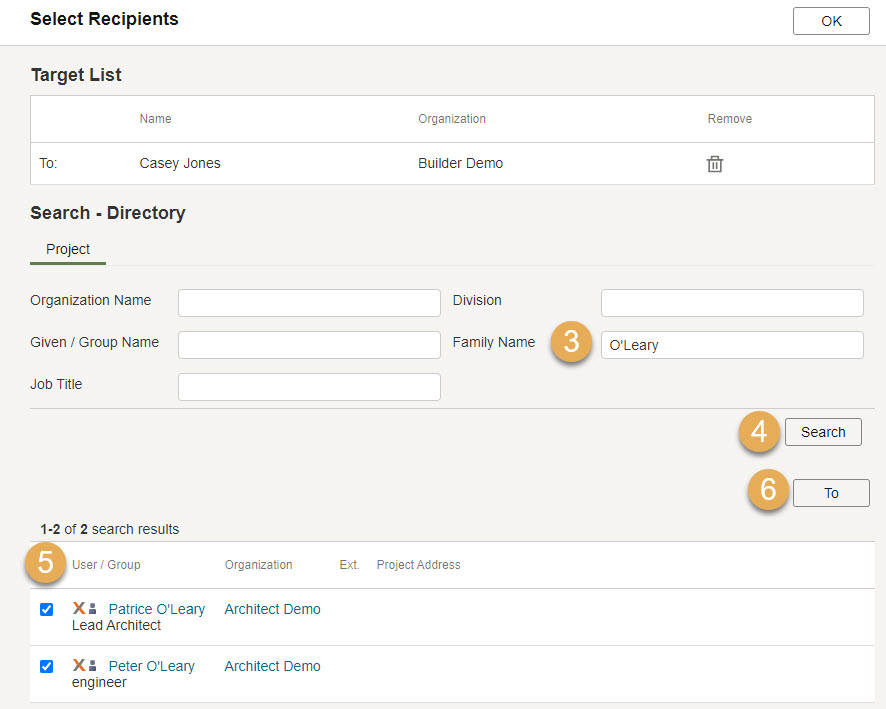Click the person icon beside Peter O'Leary
The width and height of the screenshot is (886, 709).
(93, 665)
